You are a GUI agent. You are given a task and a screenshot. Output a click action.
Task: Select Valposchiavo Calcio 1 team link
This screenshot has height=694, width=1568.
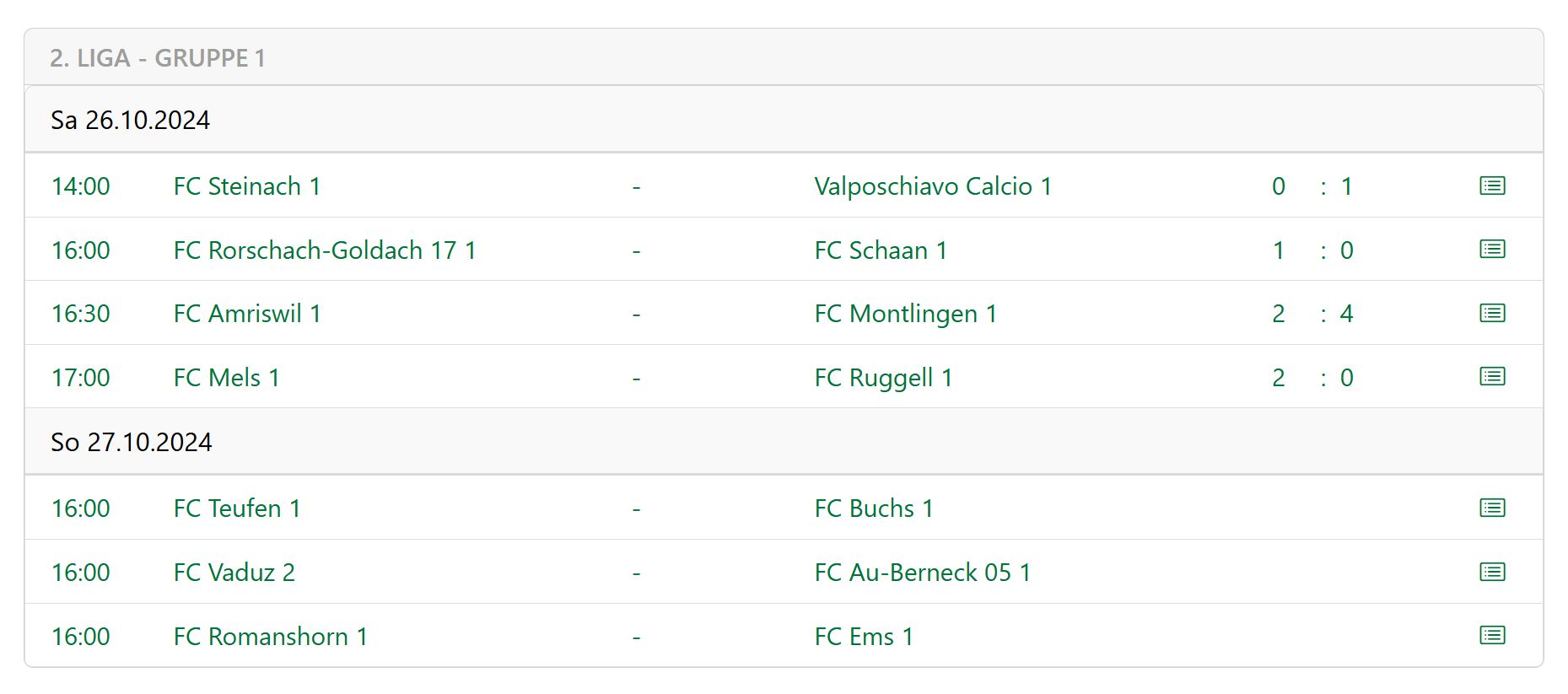click(x=933, y=186)
